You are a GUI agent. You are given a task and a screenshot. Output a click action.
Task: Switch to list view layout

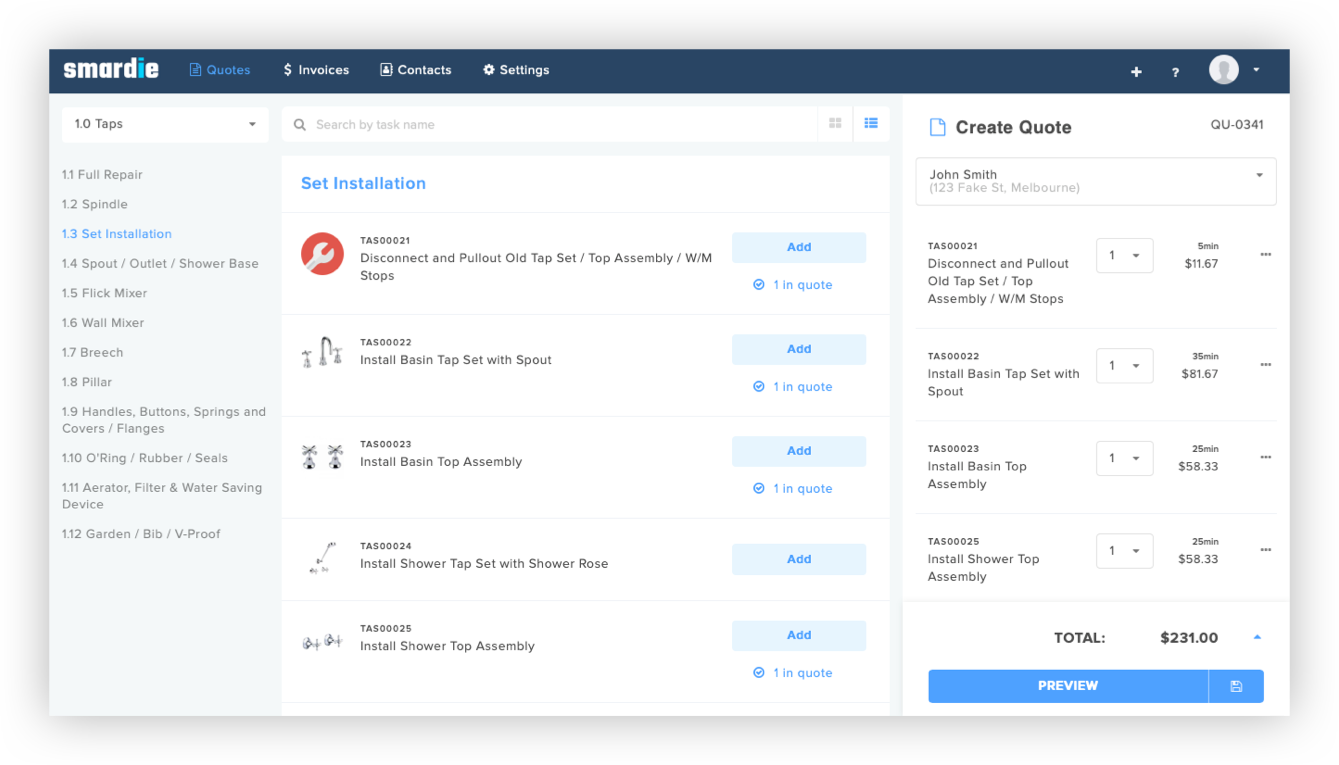tap(871, 124)
